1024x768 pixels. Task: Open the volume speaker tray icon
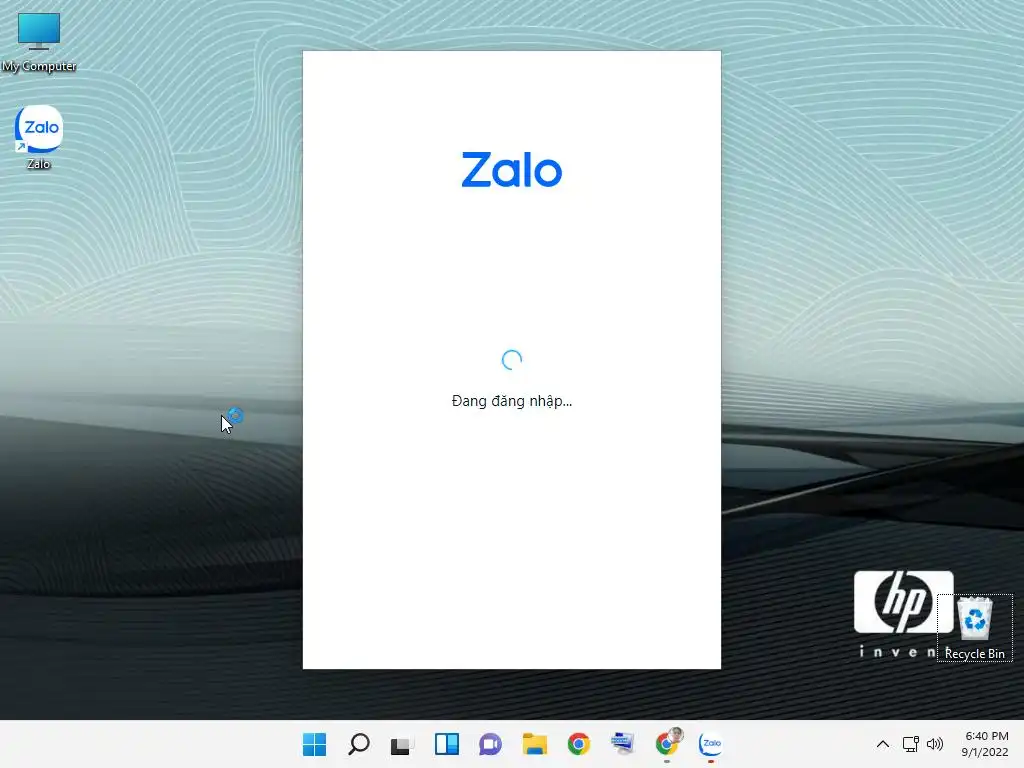(x=935, y=744)
